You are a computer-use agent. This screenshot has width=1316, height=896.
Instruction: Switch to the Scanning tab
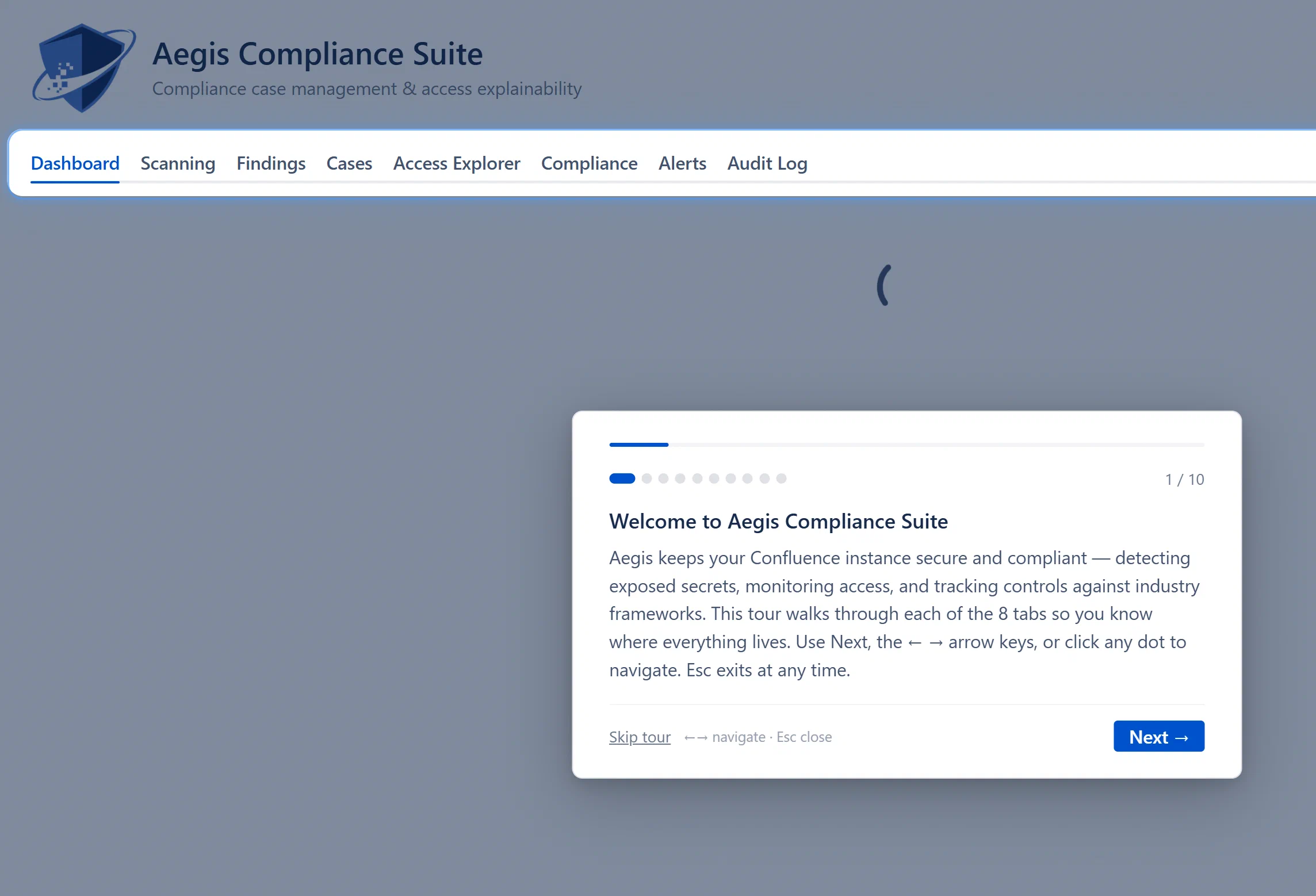pyautogui.click(x=178, y=163)
